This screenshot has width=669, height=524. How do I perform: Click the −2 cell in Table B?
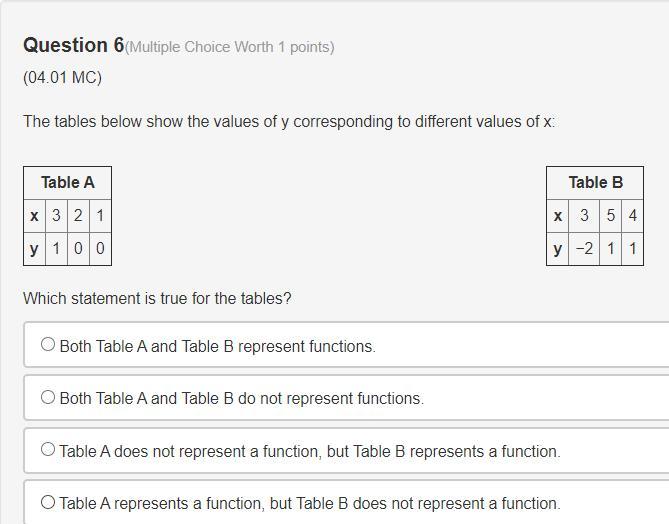point(584,248)
